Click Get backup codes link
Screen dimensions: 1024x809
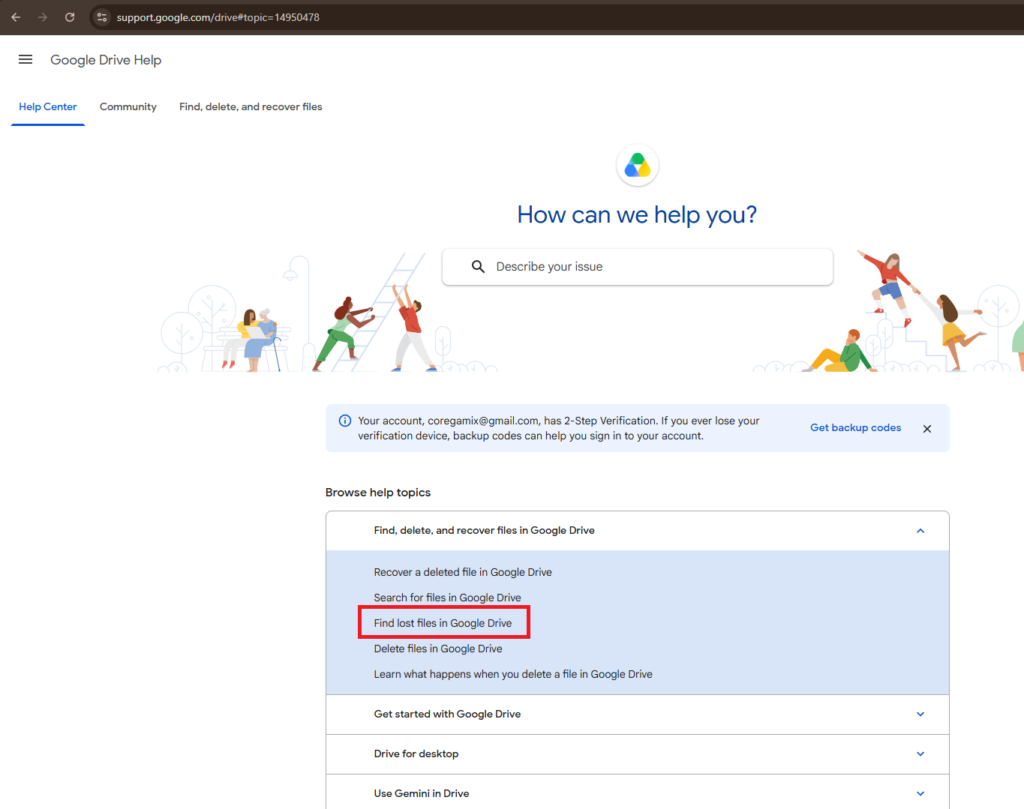(x=856, y=428)
